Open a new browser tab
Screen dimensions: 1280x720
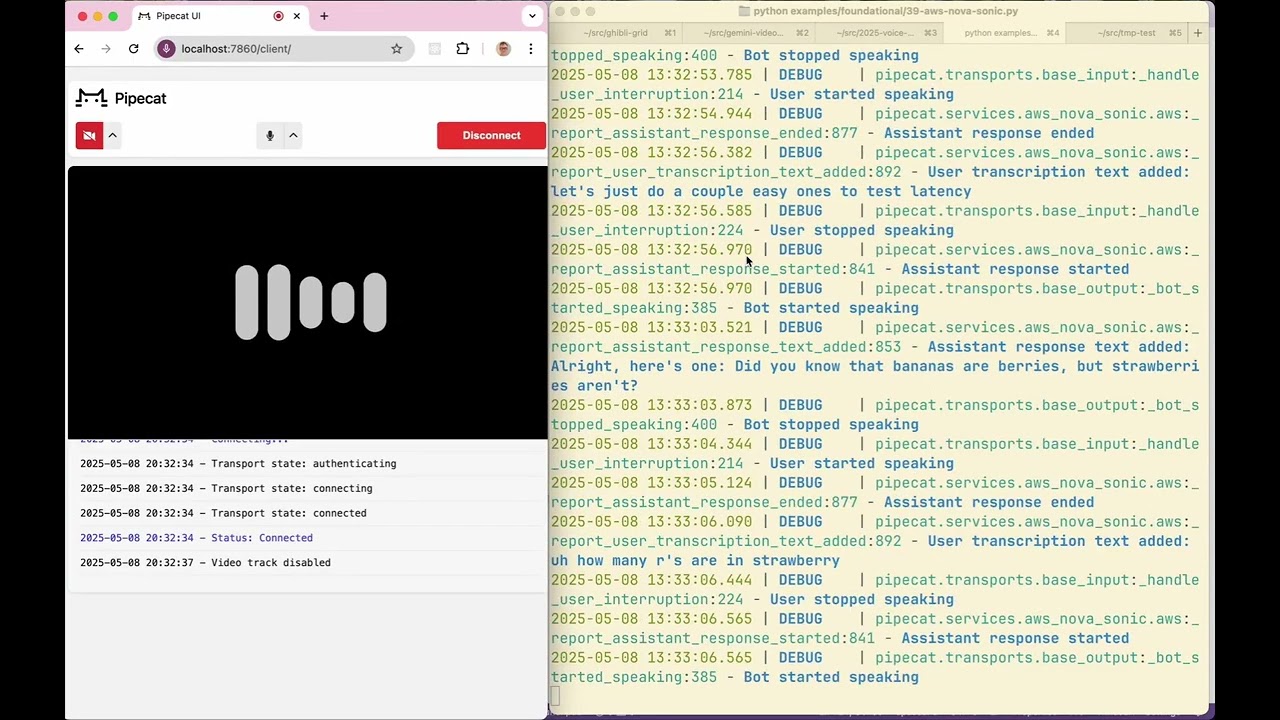tap(324, 16)
